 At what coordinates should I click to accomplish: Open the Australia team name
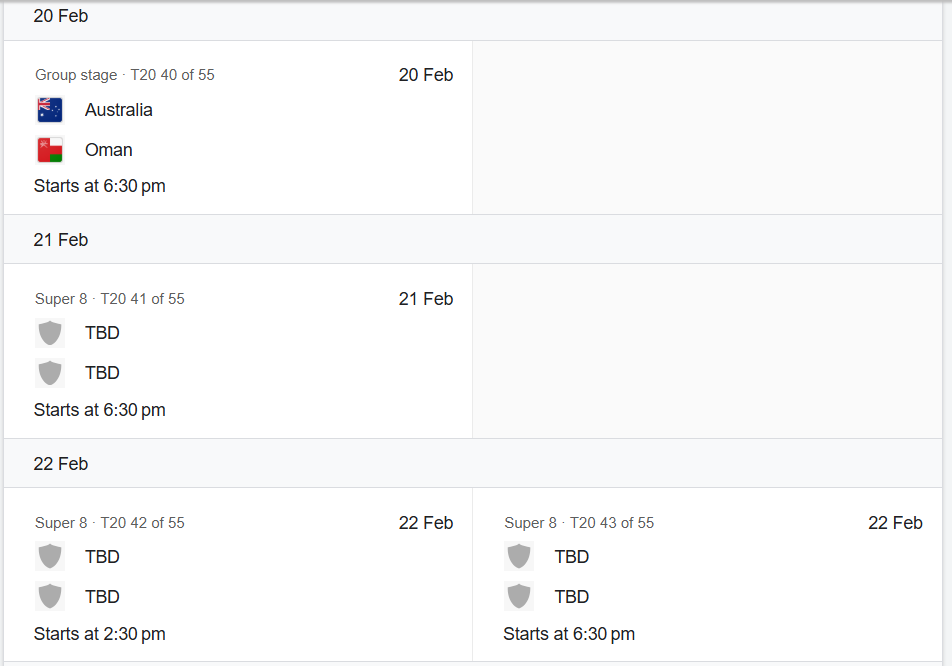(x=119, y=110)
